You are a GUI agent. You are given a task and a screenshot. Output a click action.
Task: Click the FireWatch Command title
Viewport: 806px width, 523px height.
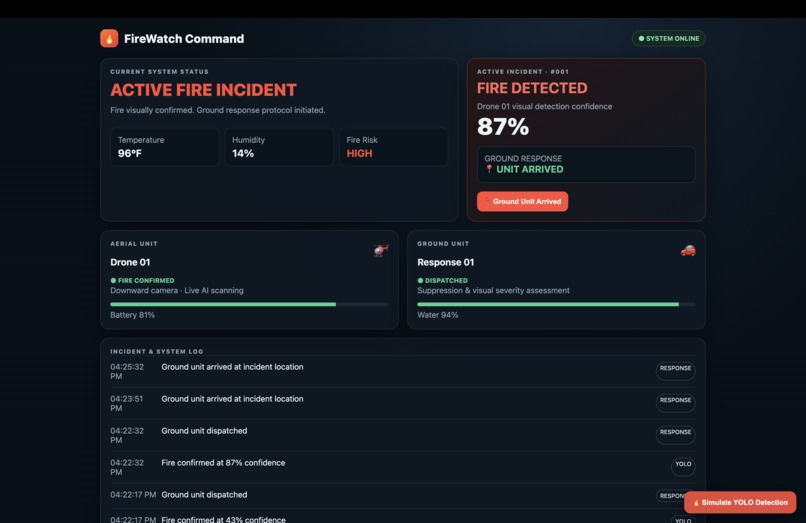[x=184, y=39]
